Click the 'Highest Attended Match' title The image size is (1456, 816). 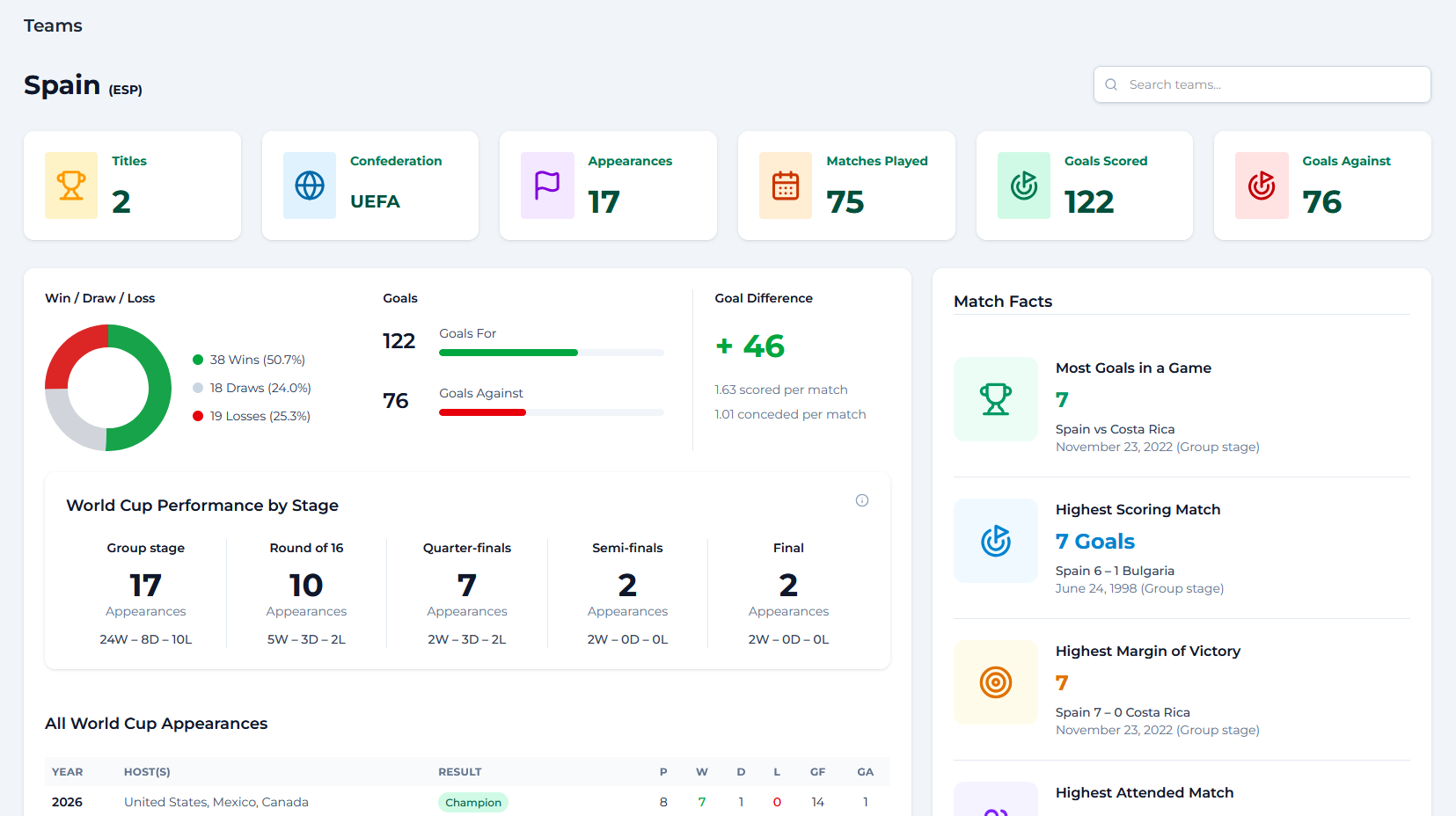point(1145,792)
